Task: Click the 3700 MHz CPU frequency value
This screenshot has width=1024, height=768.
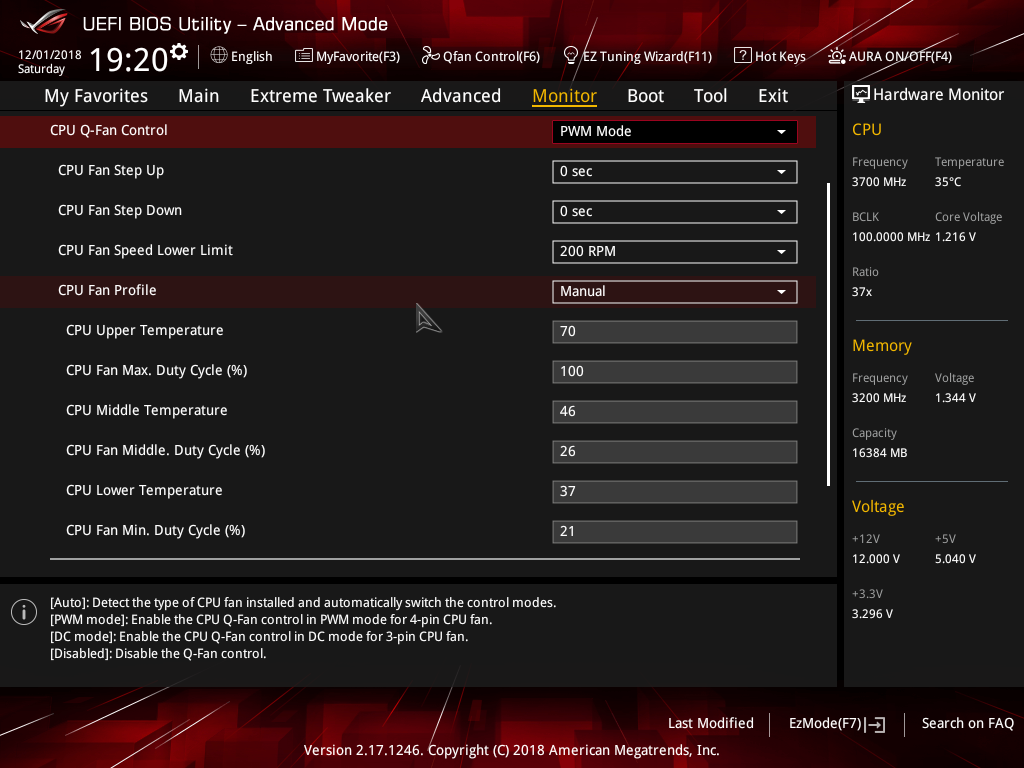Action: [x=878, y=182]
